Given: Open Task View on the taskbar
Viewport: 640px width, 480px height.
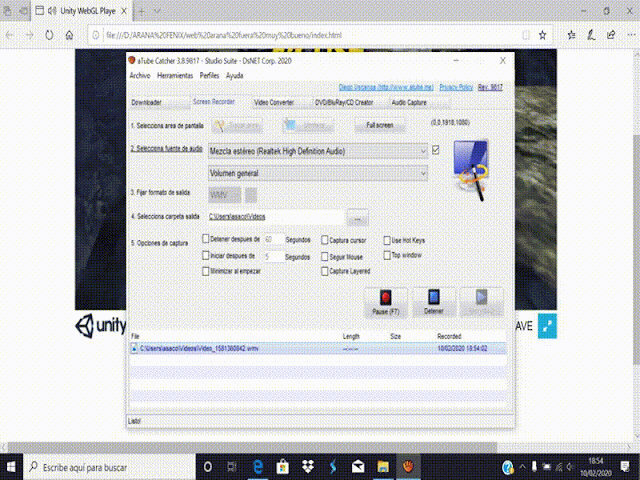Looking at the screenshot, I should (232, 467).
